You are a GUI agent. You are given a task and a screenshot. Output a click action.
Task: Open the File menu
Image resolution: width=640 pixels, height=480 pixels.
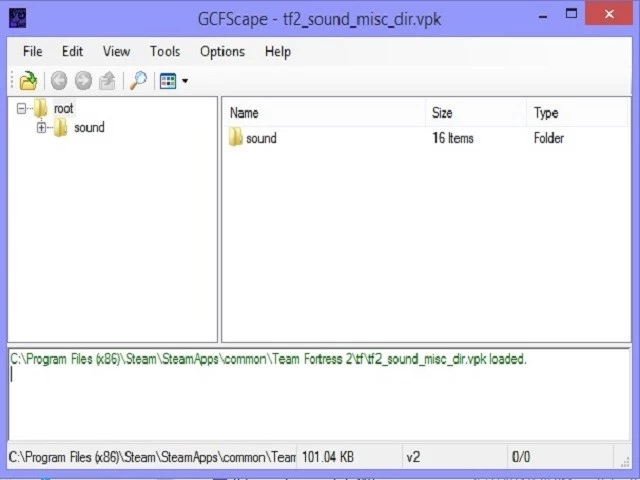[x=33, y=51]
